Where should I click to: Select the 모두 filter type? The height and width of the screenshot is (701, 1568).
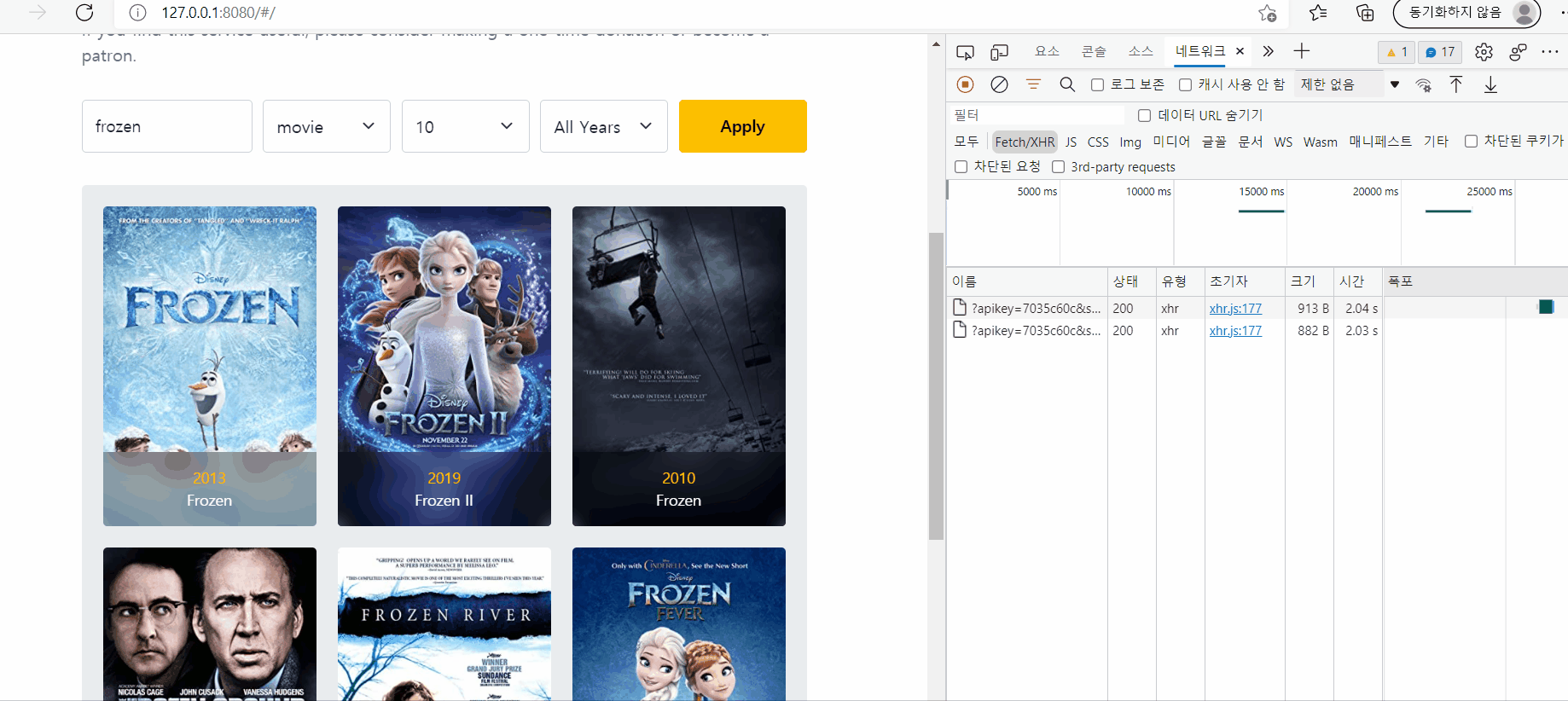pos(967,142)
